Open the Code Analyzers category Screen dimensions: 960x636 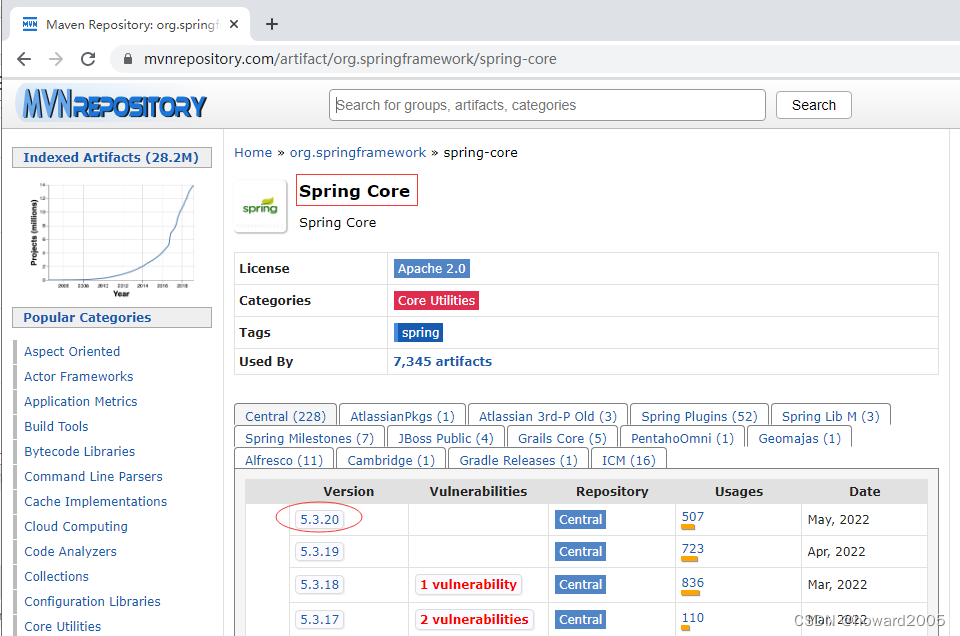70,552
